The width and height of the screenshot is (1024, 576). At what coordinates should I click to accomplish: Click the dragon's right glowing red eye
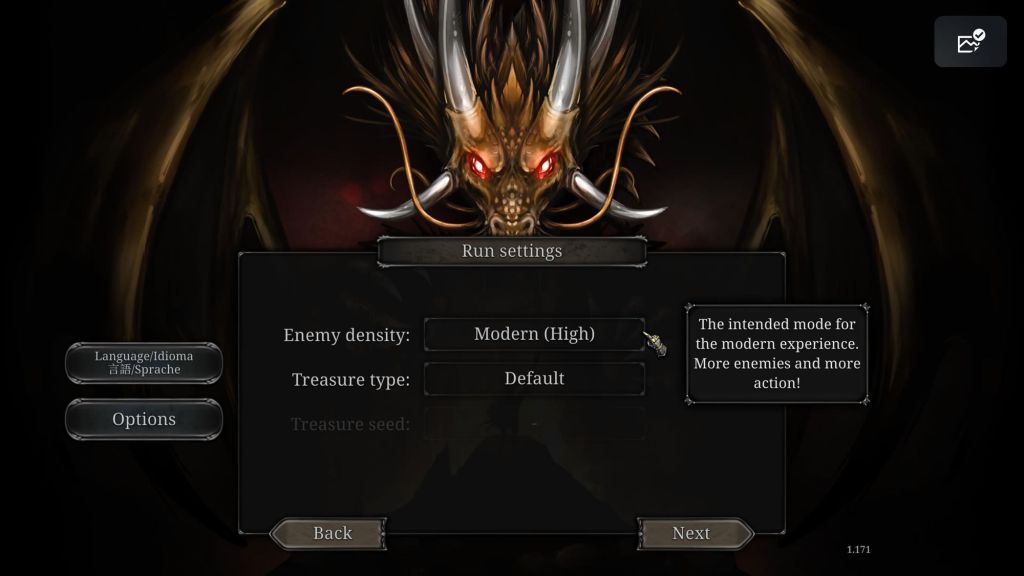tap(545, 165)
